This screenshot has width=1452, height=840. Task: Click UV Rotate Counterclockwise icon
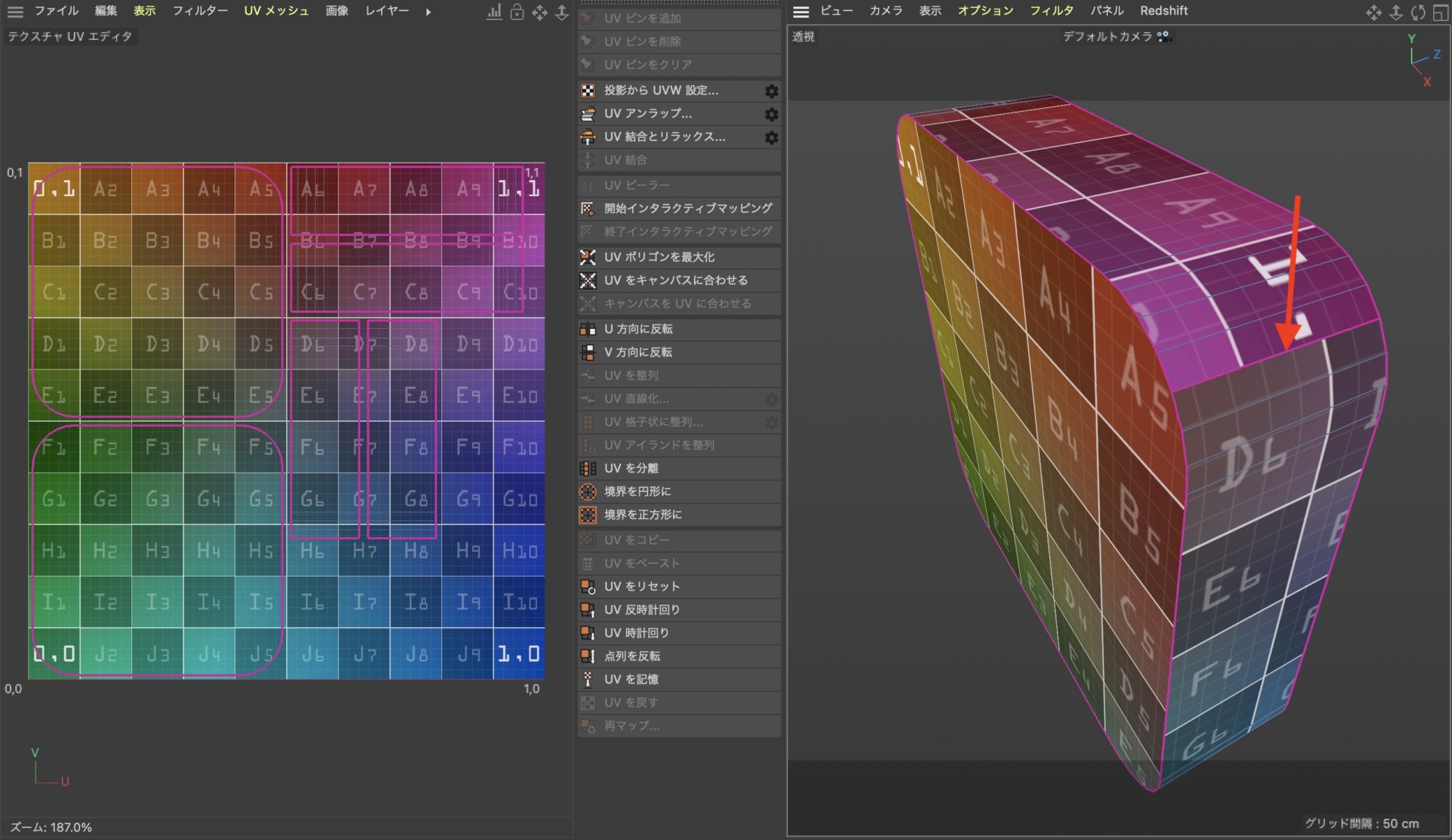click(588, 610)
